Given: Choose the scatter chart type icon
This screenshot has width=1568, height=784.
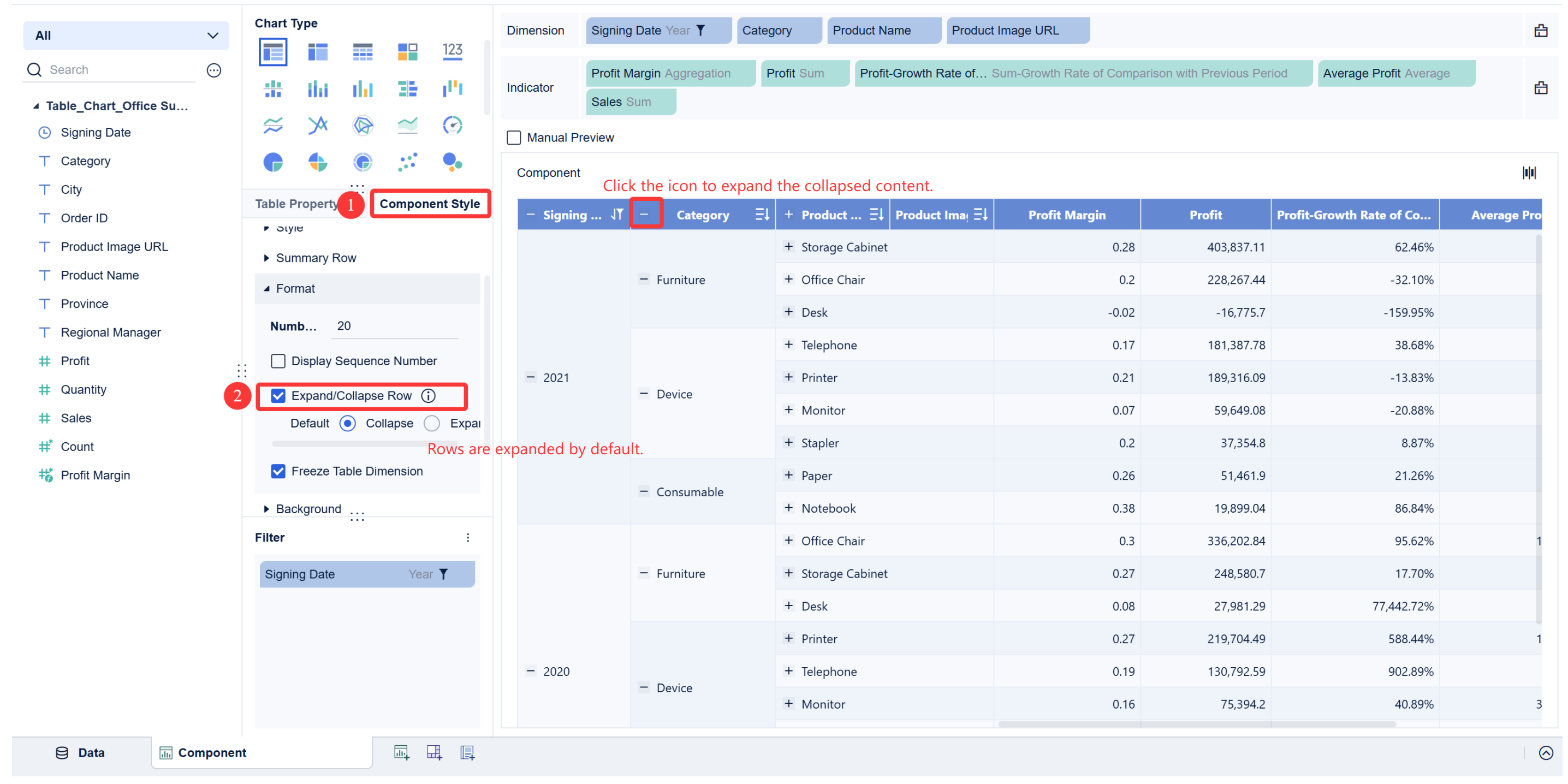Looking at the screenshot, I should (x=407, y=162).
